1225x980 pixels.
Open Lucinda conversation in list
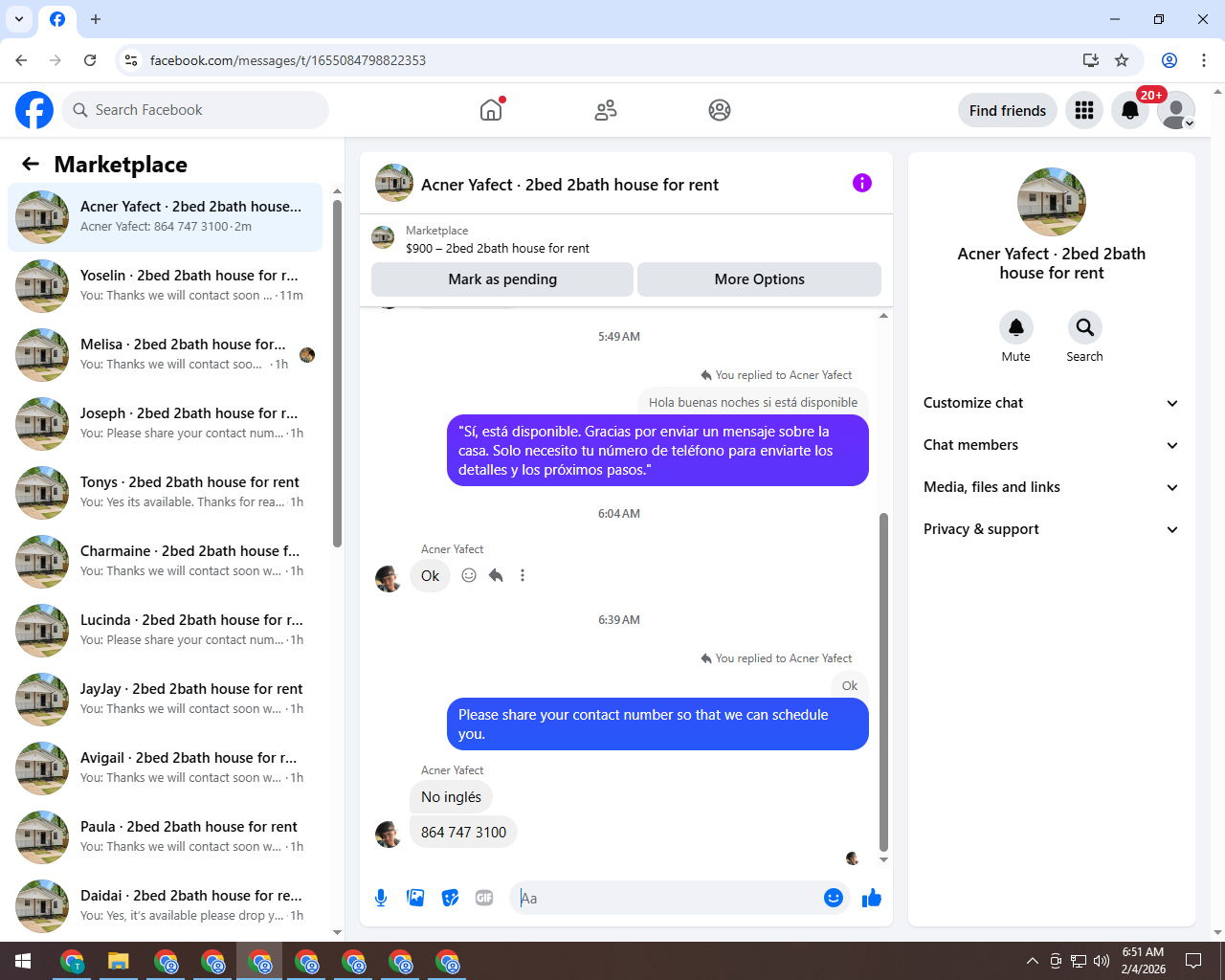pos(165,631)
